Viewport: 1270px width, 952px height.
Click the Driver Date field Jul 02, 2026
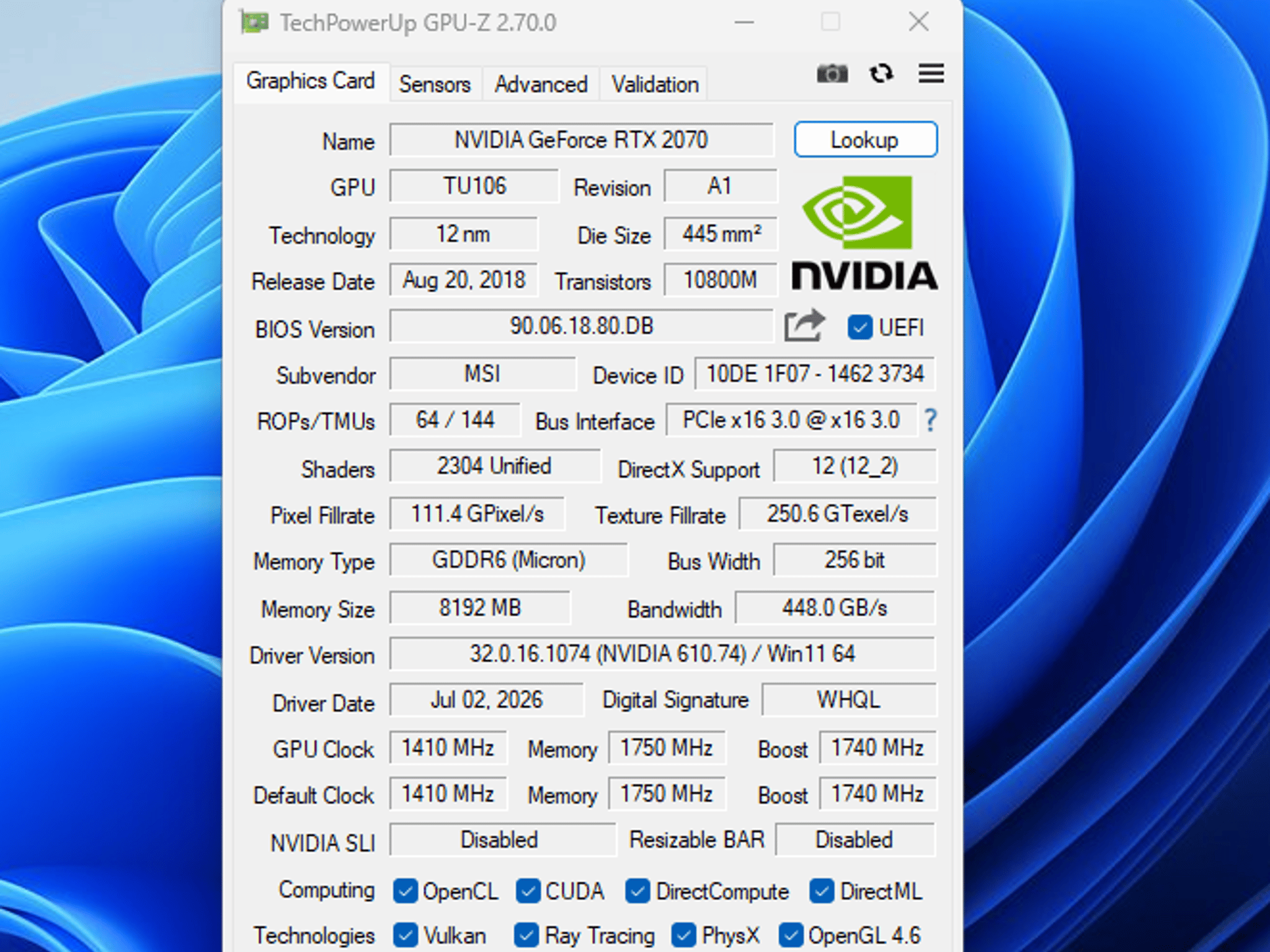pyautogui.click(x=486, y=700)
